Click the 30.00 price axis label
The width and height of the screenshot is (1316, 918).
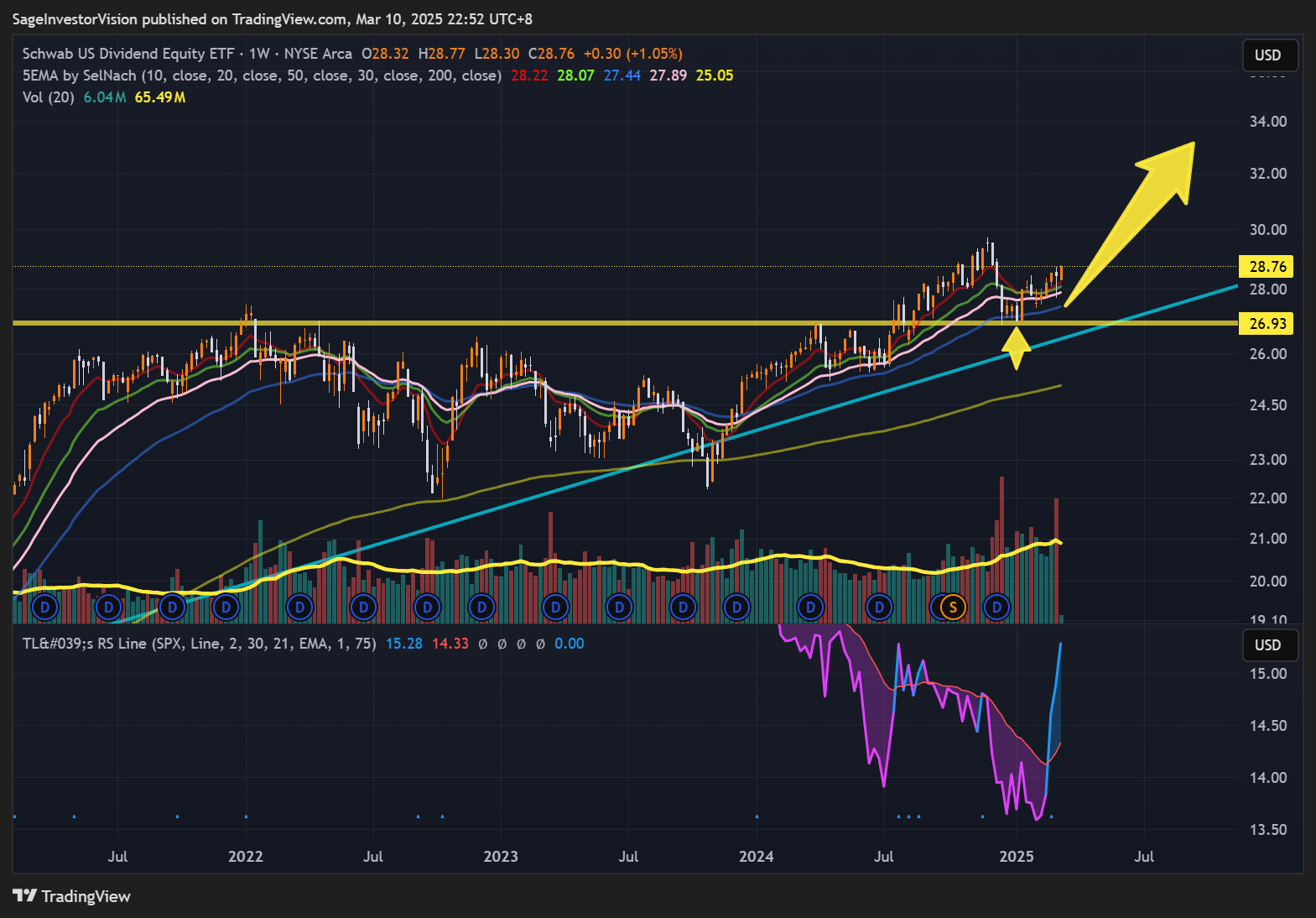(1268, 230)
